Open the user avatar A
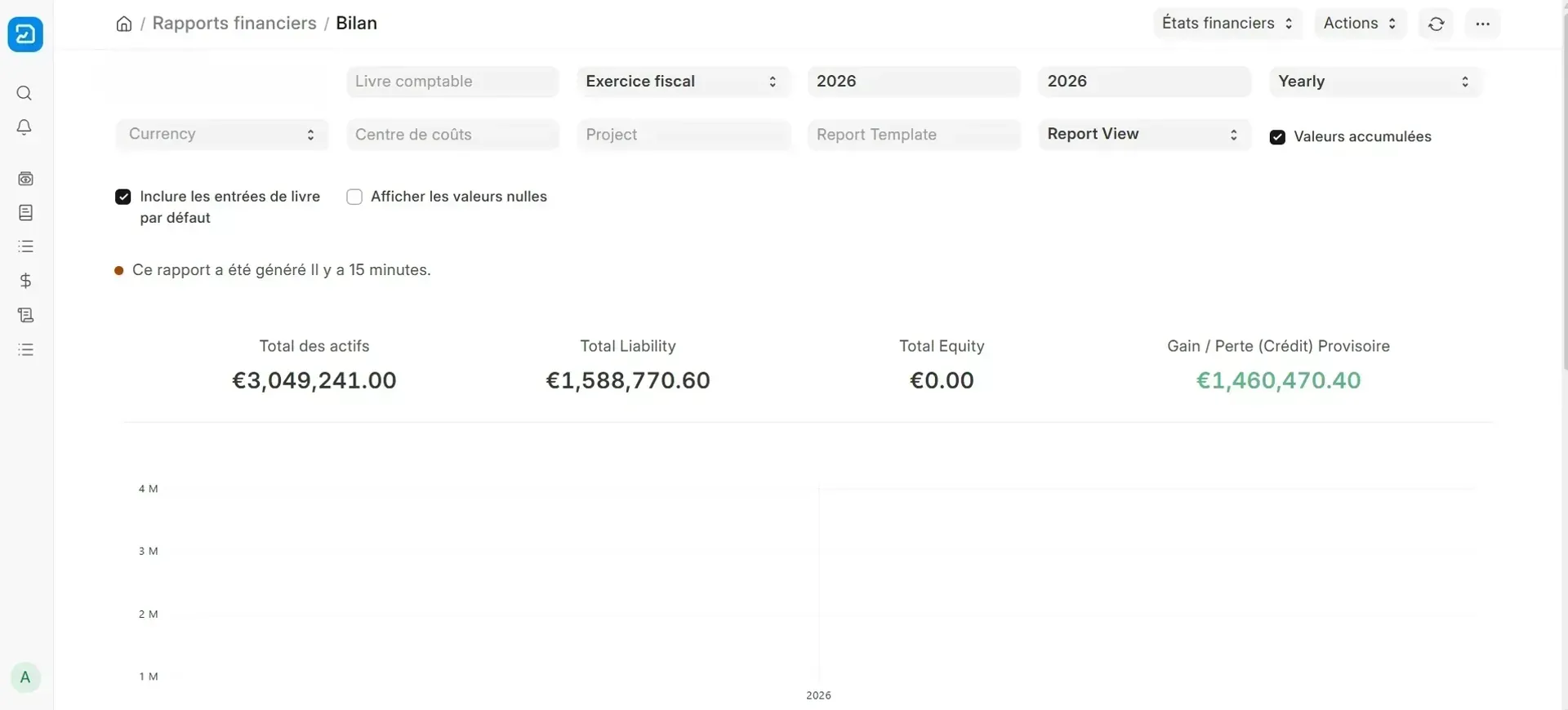This screenshot has height=710, width=1568. (25, 677)
